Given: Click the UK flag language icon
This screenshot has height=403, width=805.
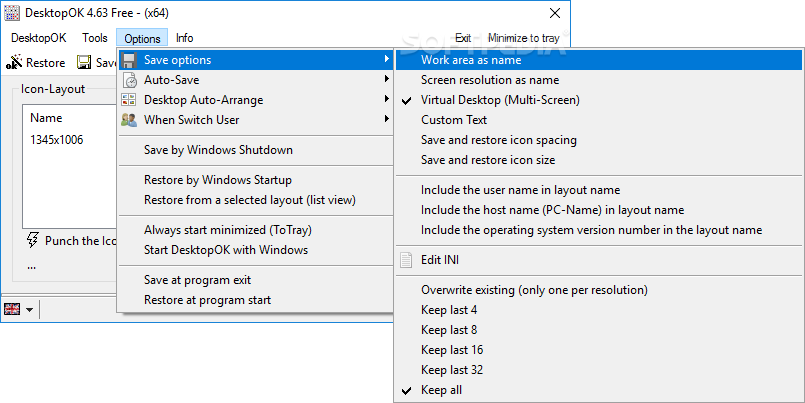Looking at the screenshot, I should 12,309.
